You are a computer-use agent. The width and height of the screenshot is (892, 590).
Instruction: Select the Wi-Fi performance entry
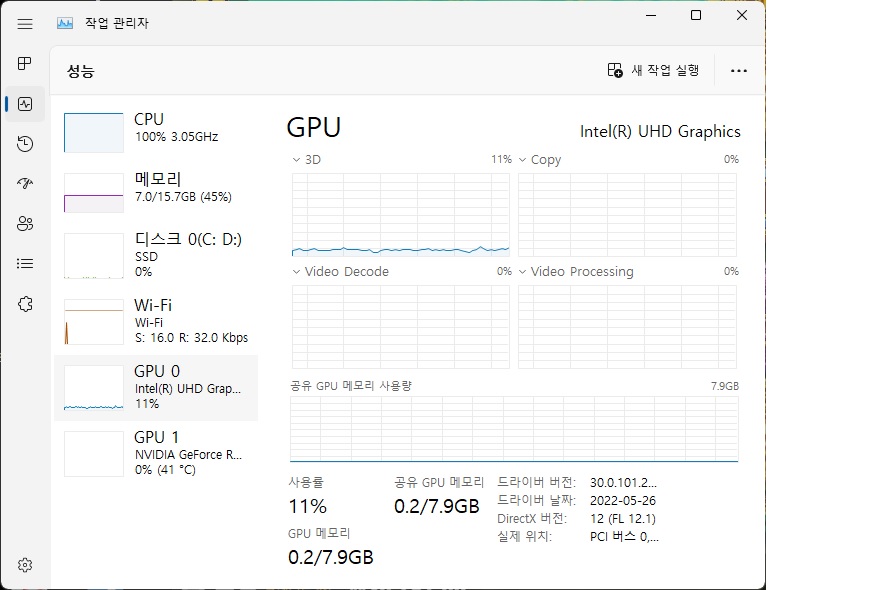[x=156, y=321]
